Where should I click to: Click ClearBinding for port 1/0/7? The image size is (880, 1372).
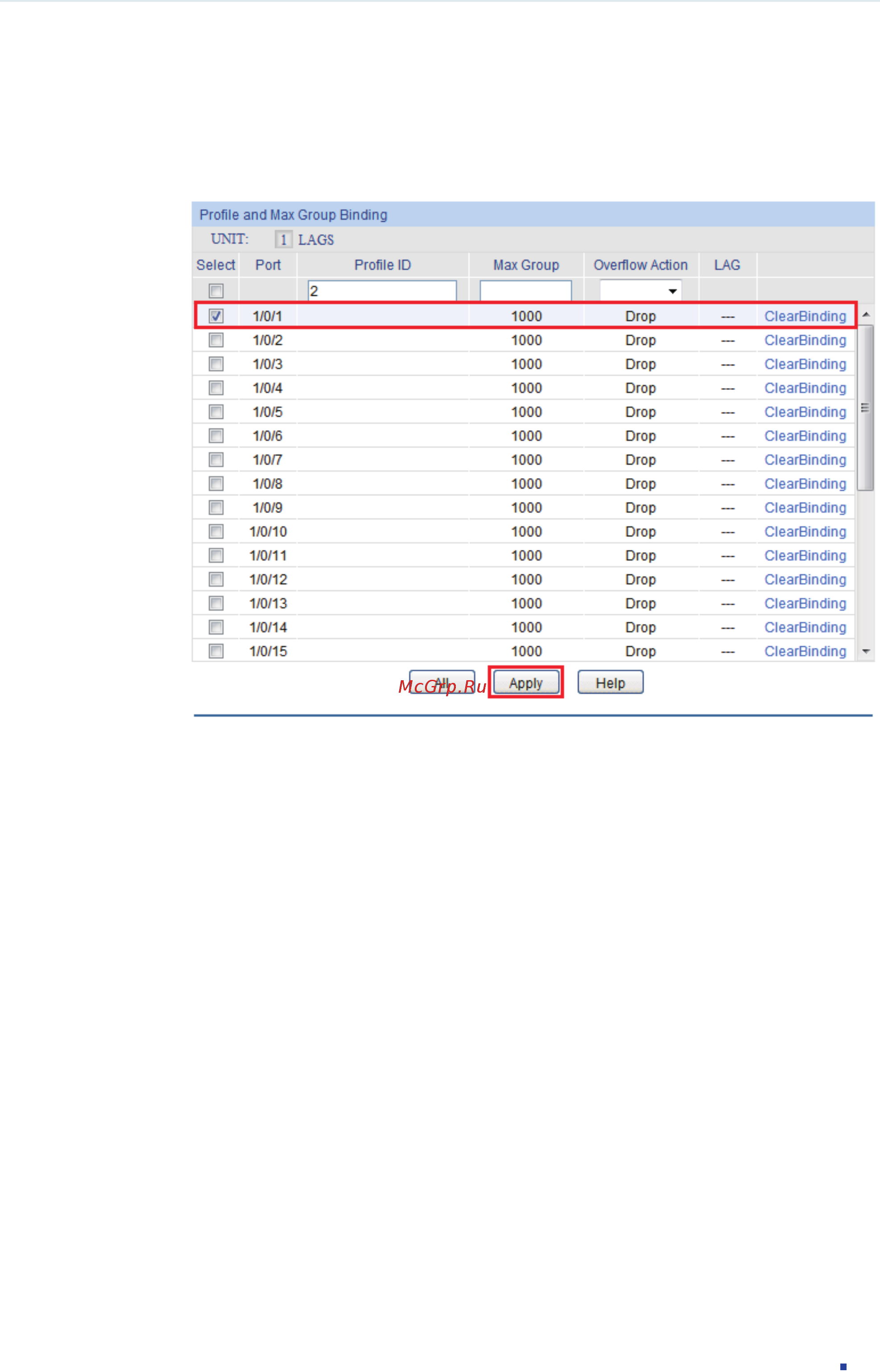(x=805, y=461)
